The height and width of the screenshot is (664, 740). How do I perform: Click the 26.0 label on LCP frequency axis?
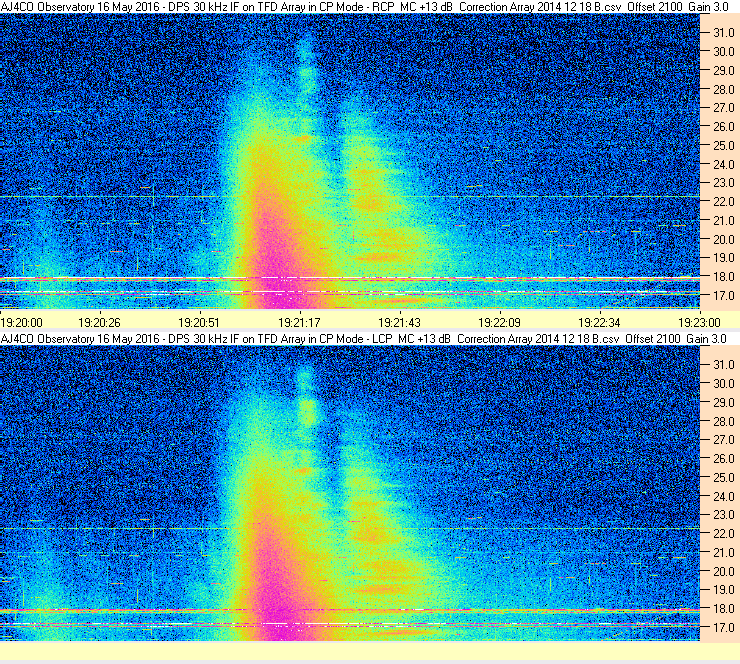point(723,459)
